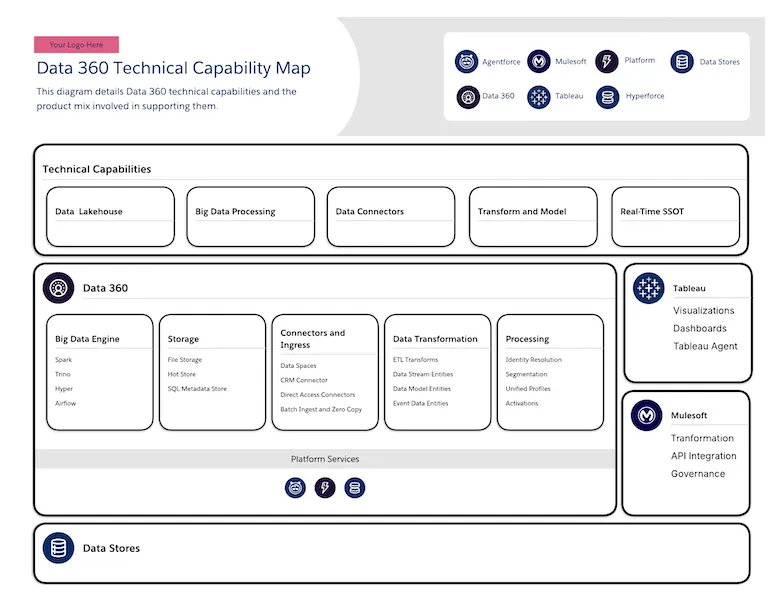Click the large Tableau panel icon
The width and height of the screenshot is (782, 600).
coord(648,288)
